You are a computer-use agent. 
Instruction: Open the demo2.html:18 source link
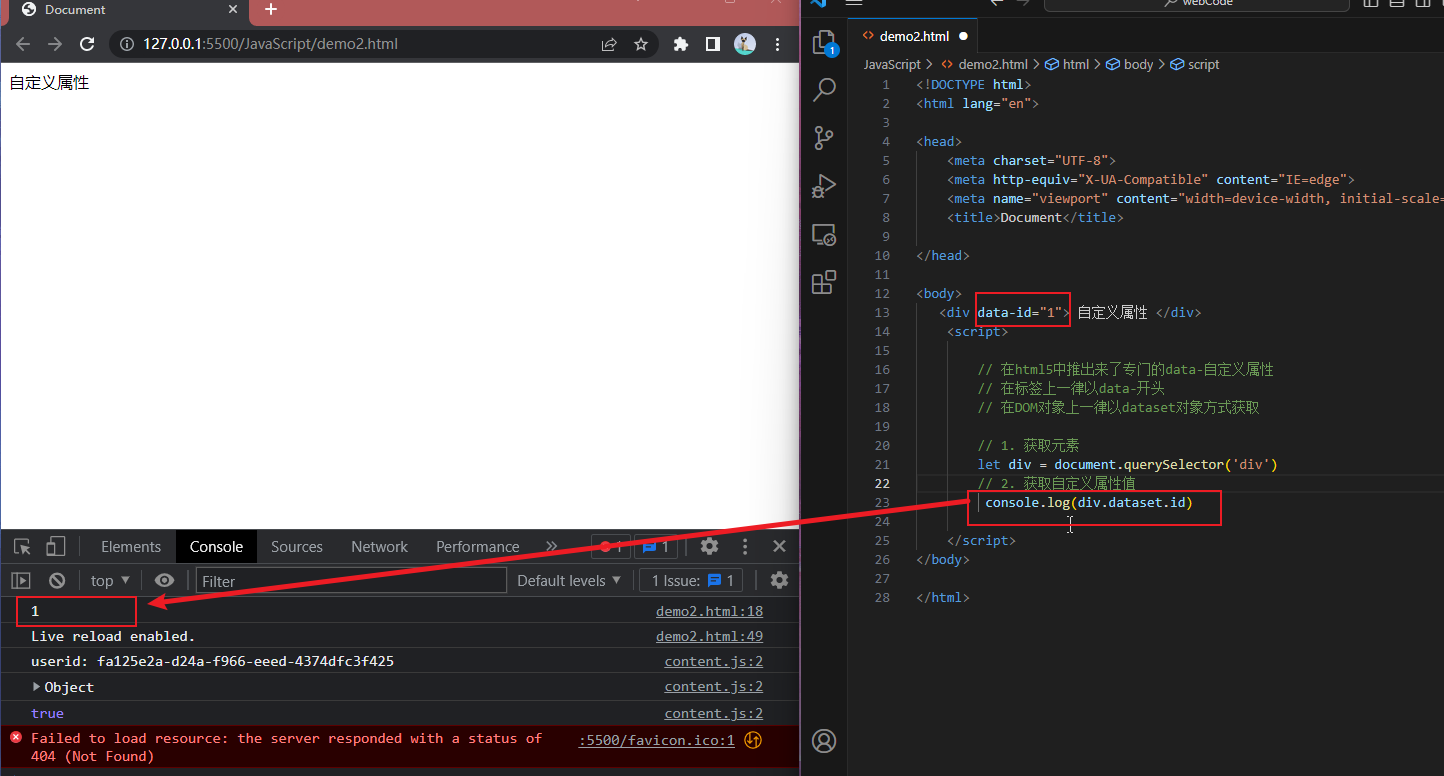click(709, 611)
